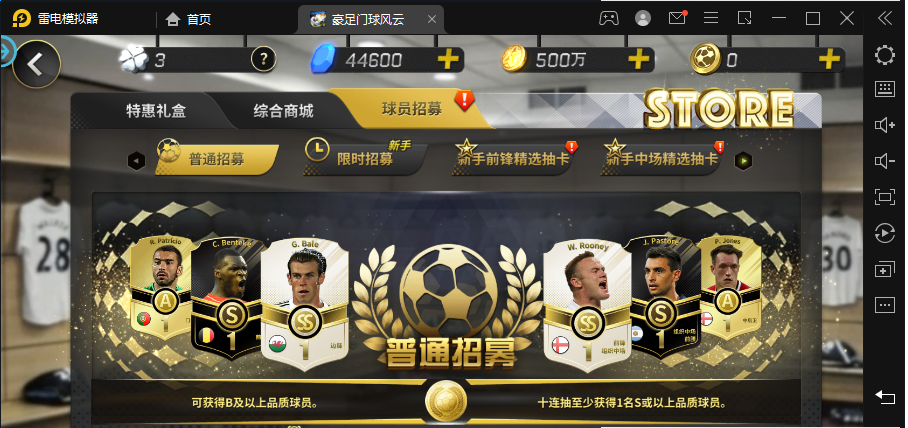The image size is (908, 428).
Task: Select the G. Bale player card
Action: click(x=306, y=303)
